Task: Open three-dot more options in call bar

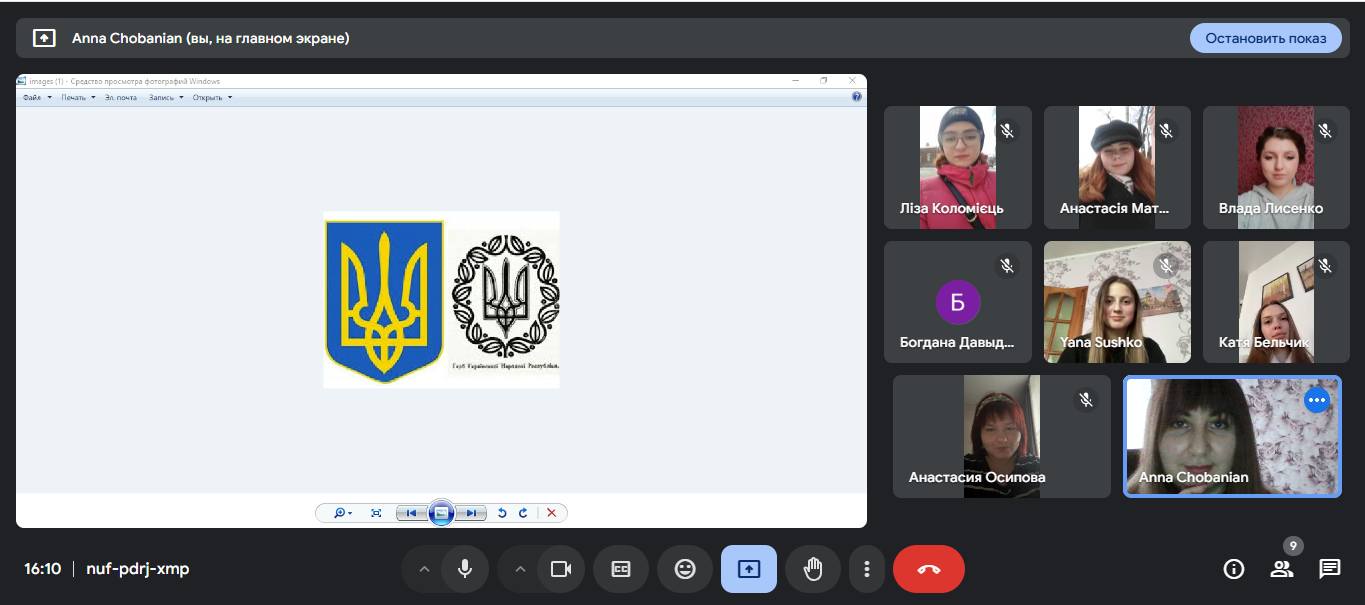Action: pos(866,569)
